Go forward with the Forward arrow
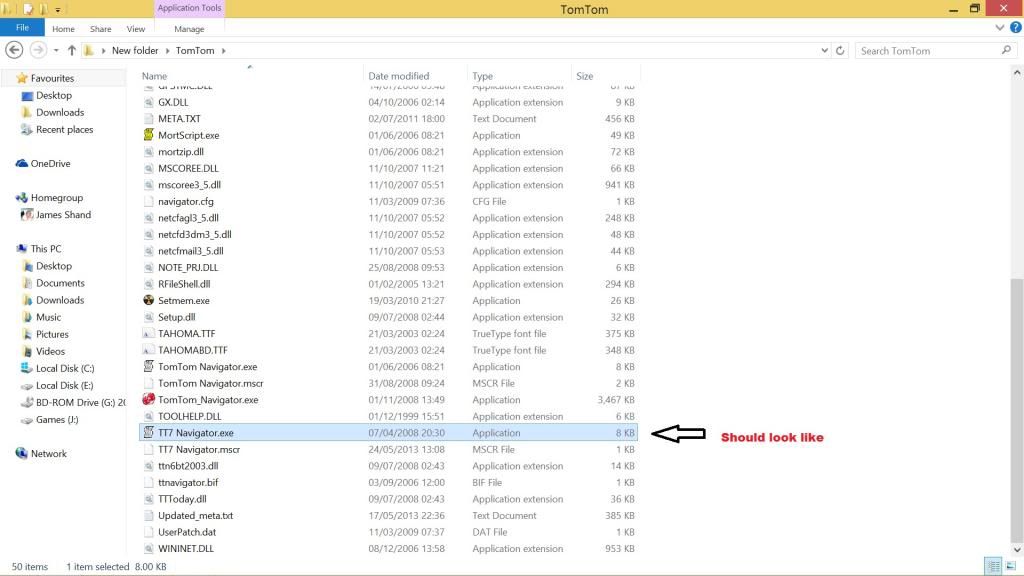The image size is (1024, 576). point(39,50)
